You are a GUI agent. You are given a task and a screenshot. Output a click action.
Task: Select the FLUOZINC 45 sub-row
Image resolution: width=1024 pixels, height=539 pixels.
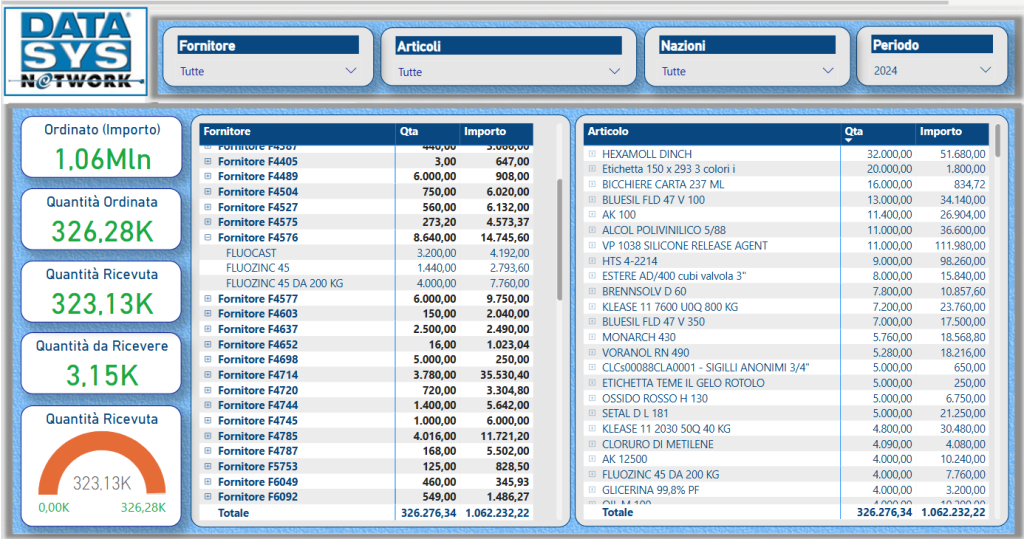point(258,268)
